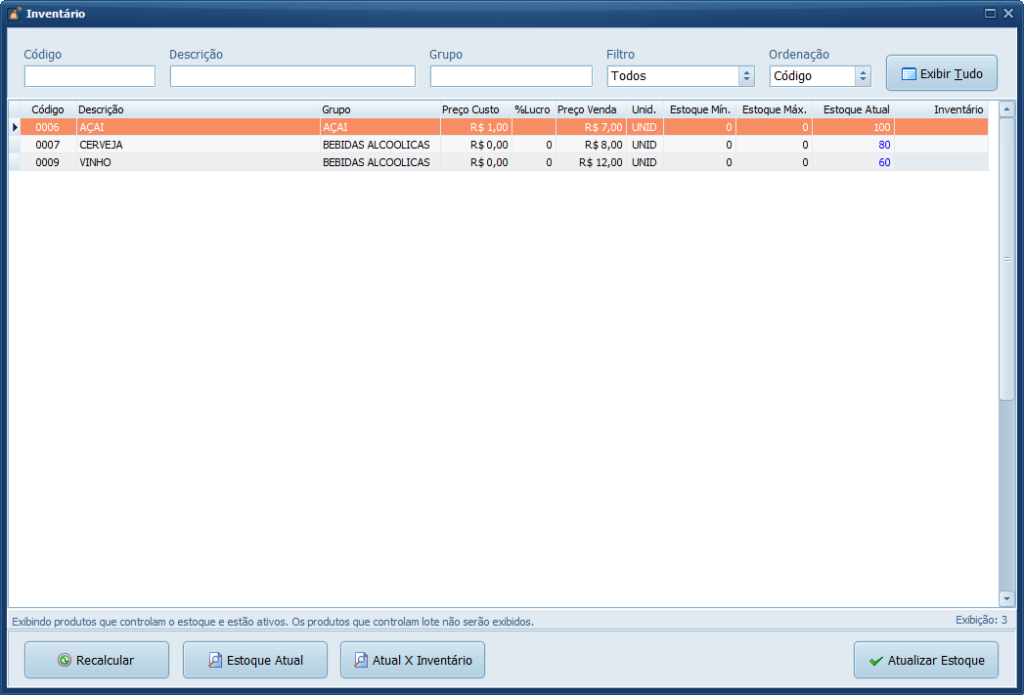Select the AÇAI product row
Image resolution: width=1024 pixels, height=695 pixels.
pos(200,127)
